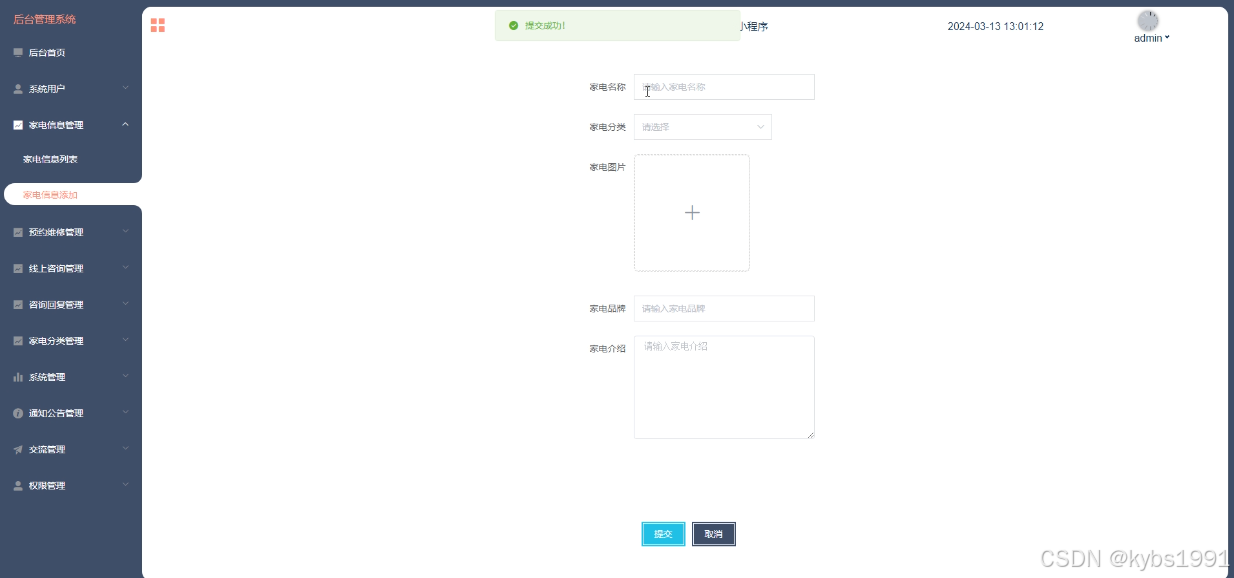
Task: Expand the 权限管理 chevron
Action: click(125, 484)
